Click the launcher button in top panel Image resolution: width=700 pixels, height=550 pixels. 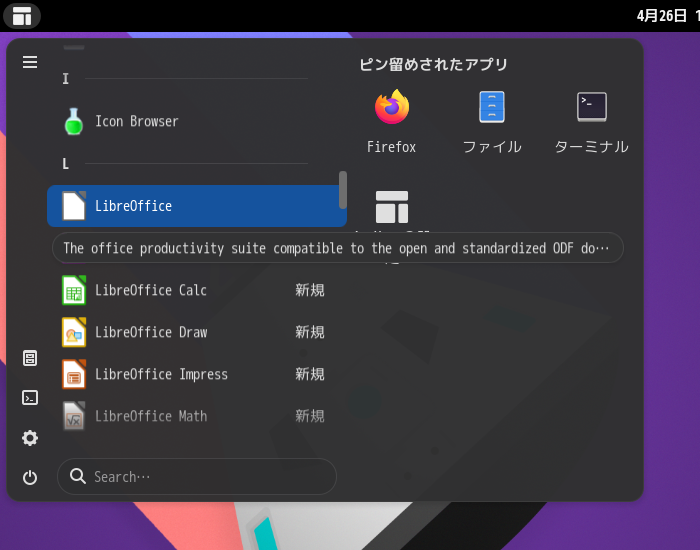click(x=22, y=16)
